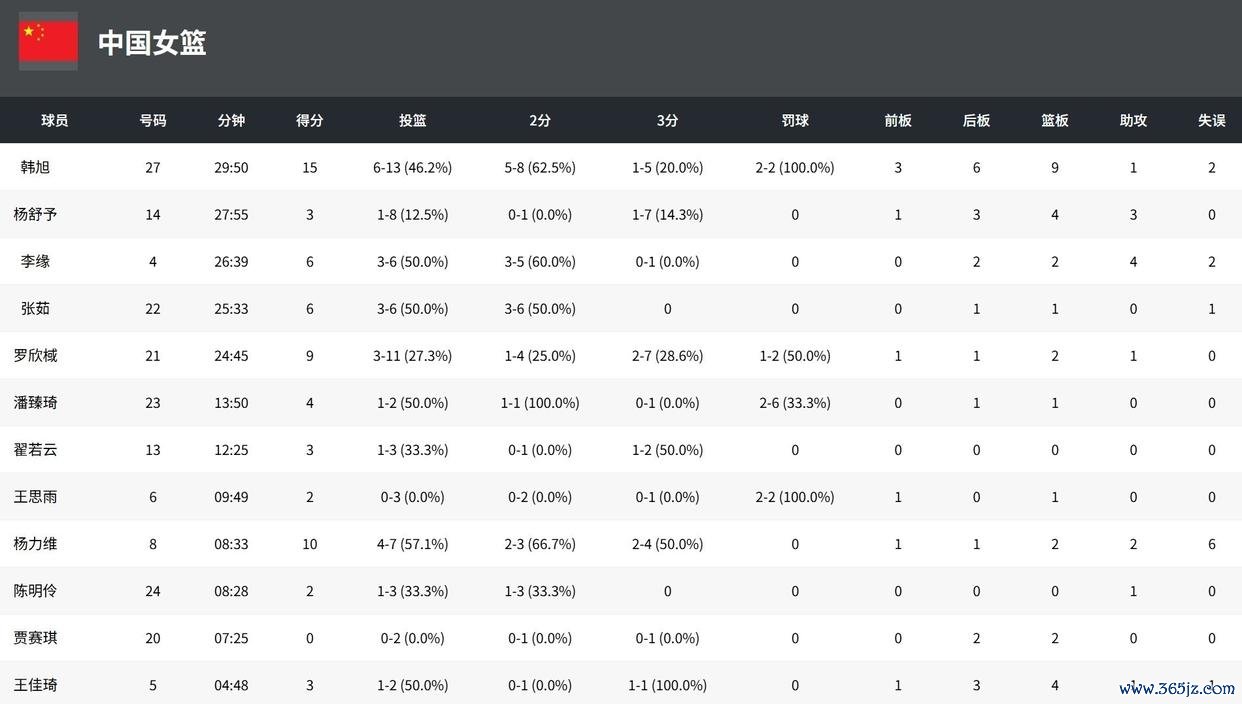Open player 韩旭 name link
This screenshot has height=704, width=1242.
[35, 167]
